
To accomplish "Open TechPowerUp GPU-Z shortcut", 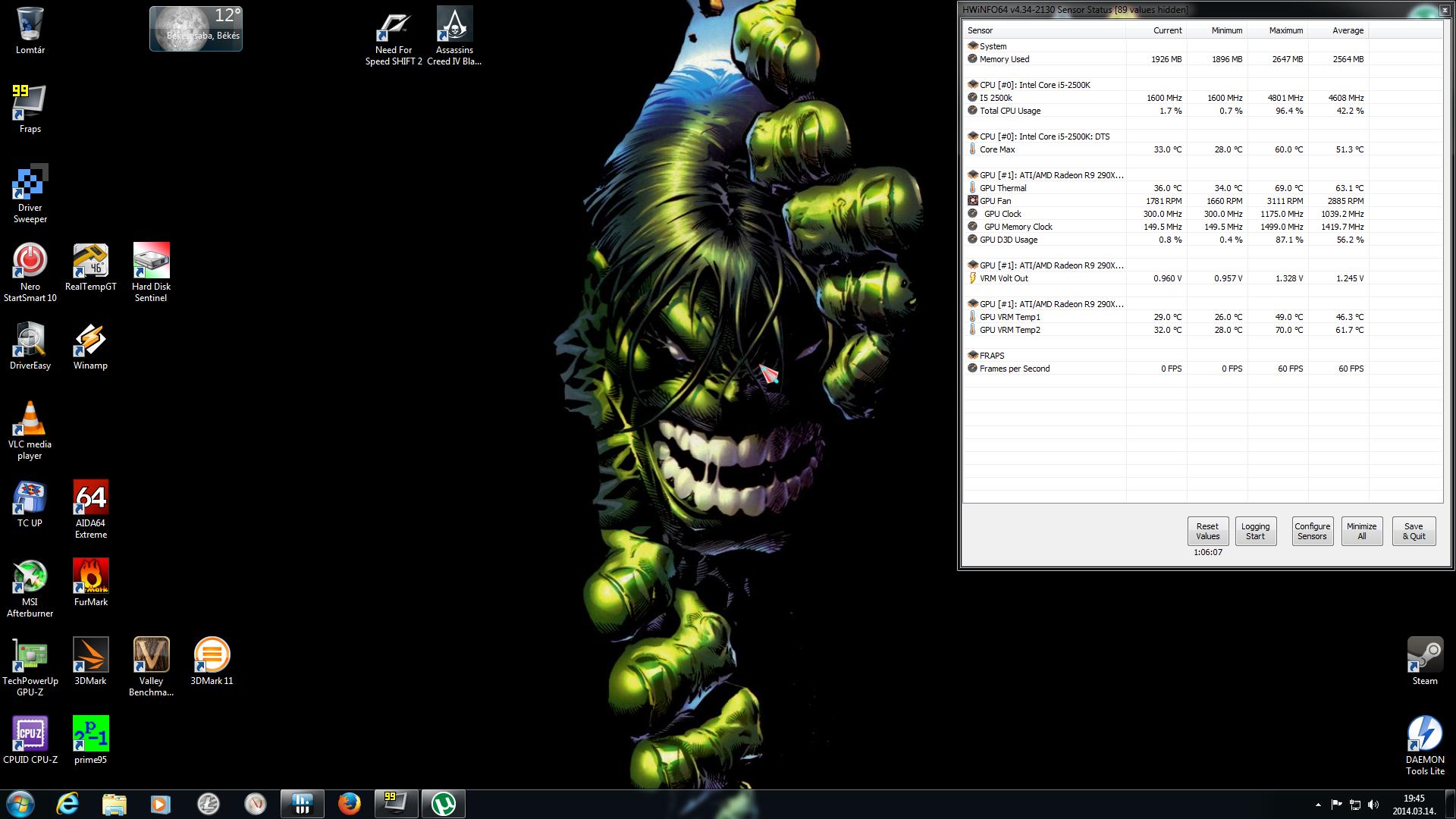I will [30, 667].
